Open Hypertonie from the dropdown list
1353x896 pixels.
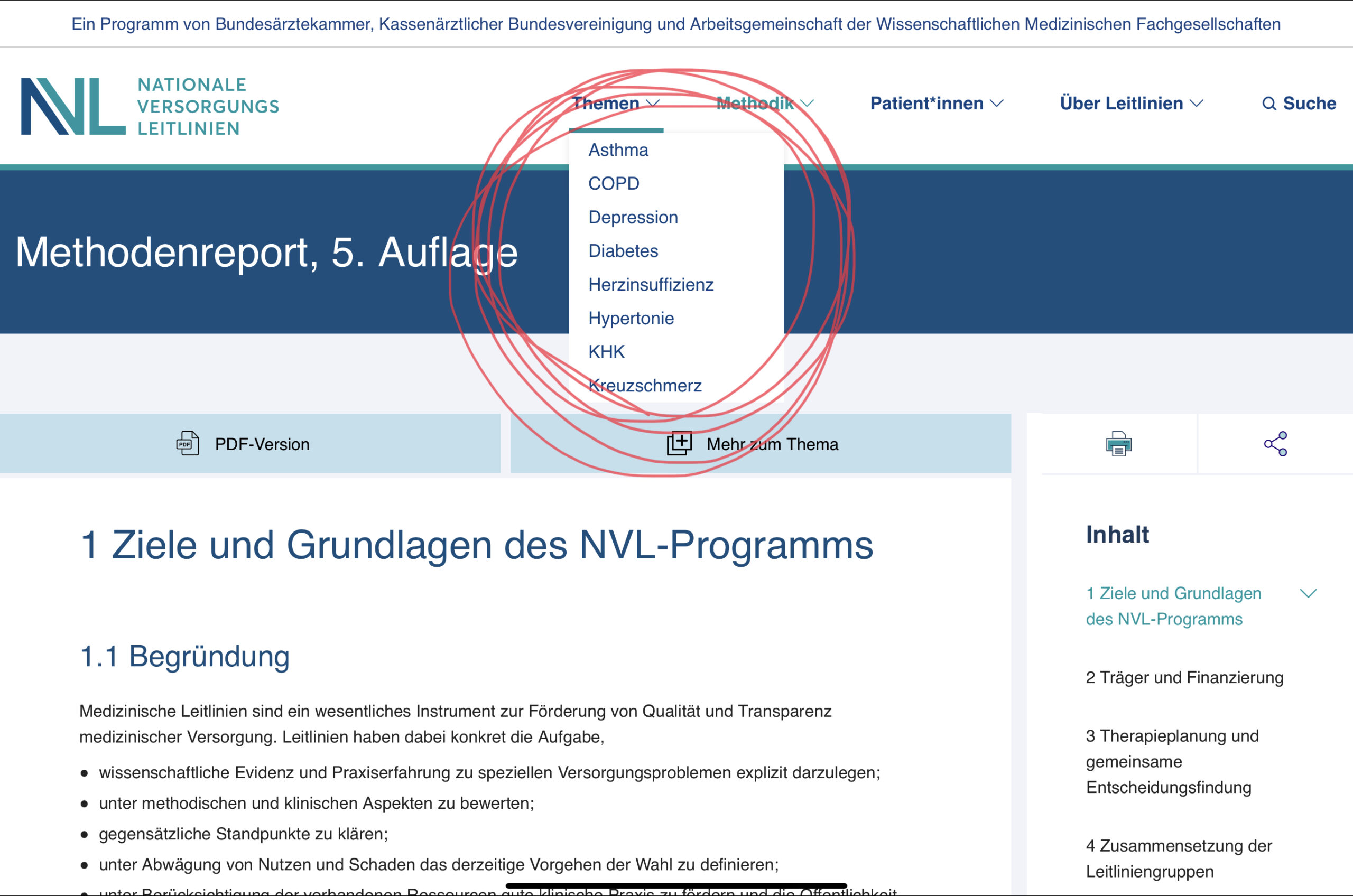pyautogui.click(x=632, y=318)
